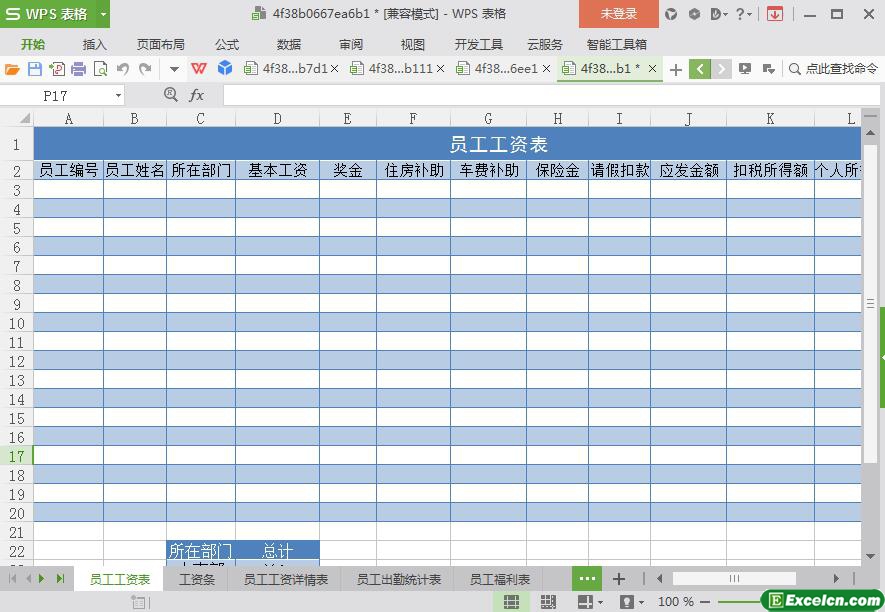Click the Redo arrow icon
This screenshot has width=885, height=612.
[x=145, y=69]
